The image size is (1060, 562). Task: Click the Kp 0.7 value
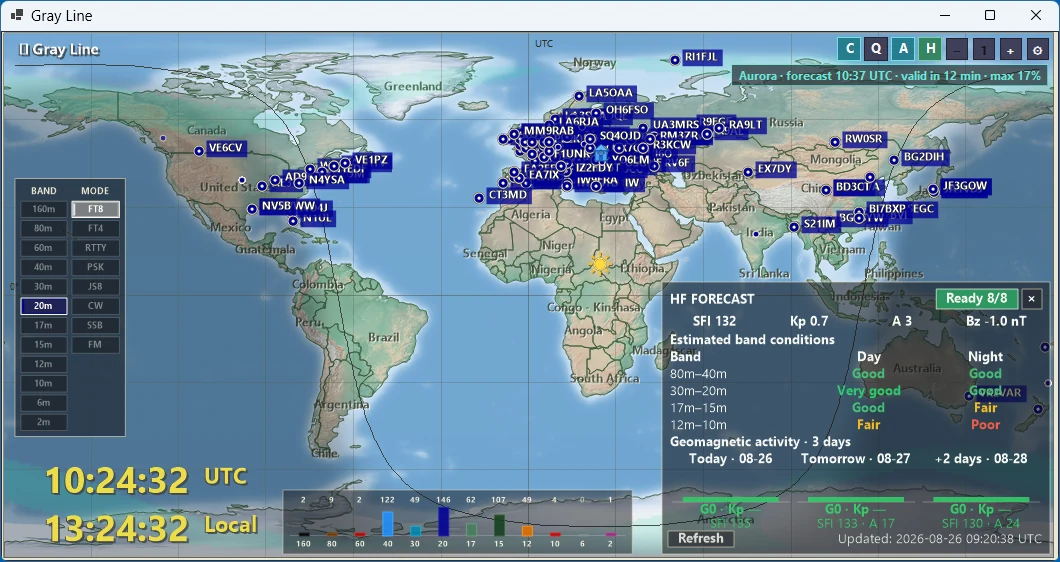point(809,321)
